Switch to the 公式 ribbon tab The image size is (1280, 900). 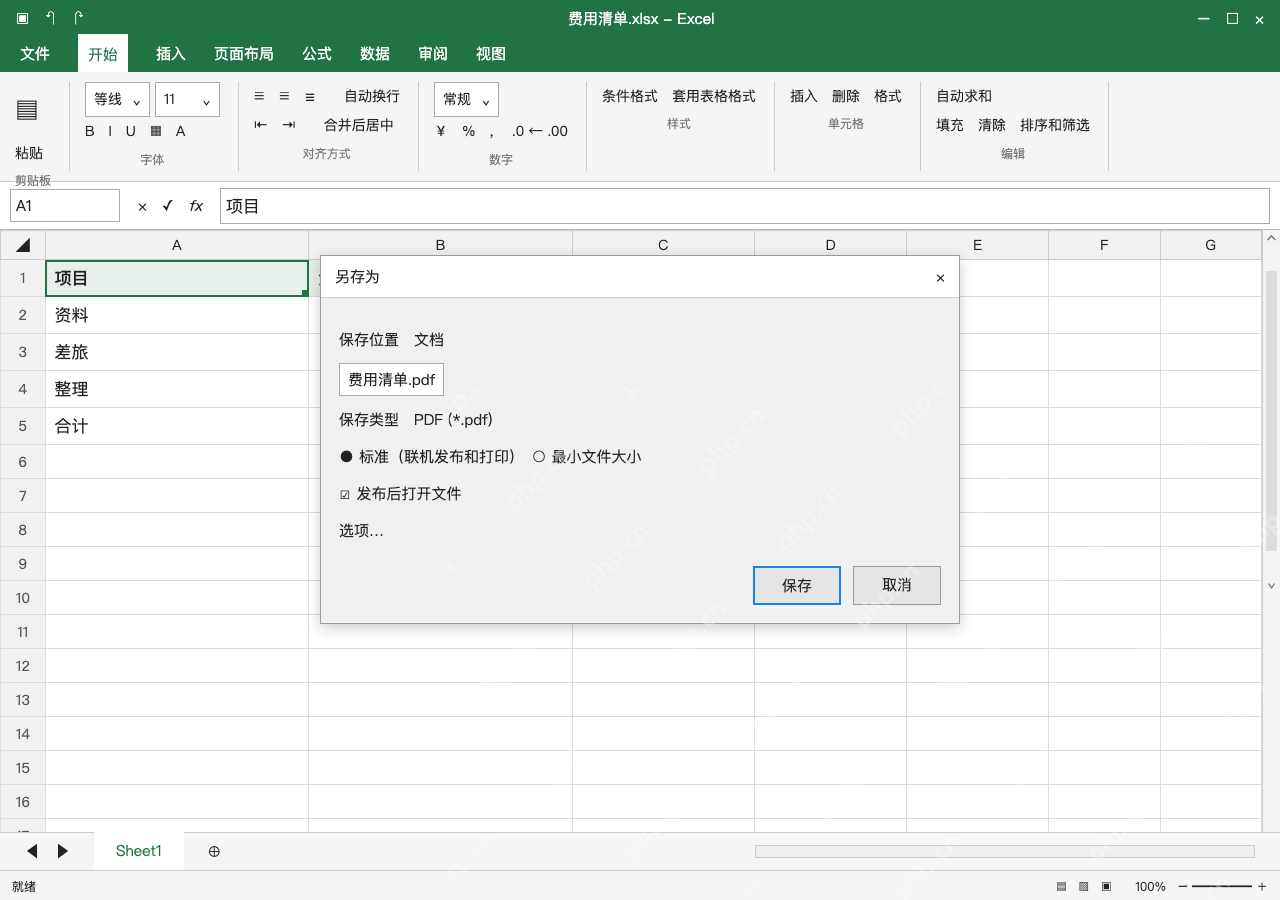click(317, 53)
